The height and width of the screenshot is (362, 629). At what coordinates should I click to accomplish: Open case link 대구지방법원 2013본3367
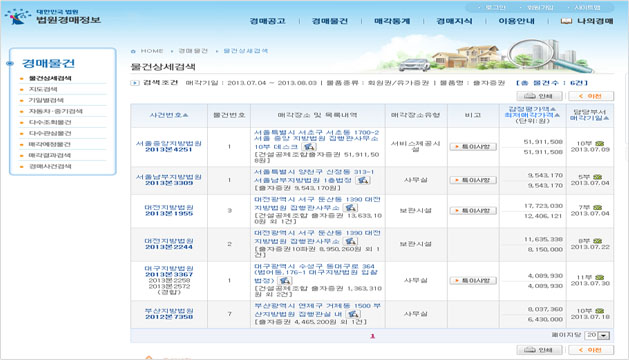169,271
